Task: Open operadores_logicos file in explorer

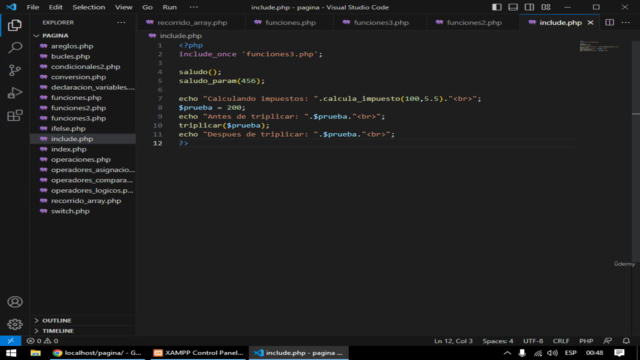Action: (83, 191)
